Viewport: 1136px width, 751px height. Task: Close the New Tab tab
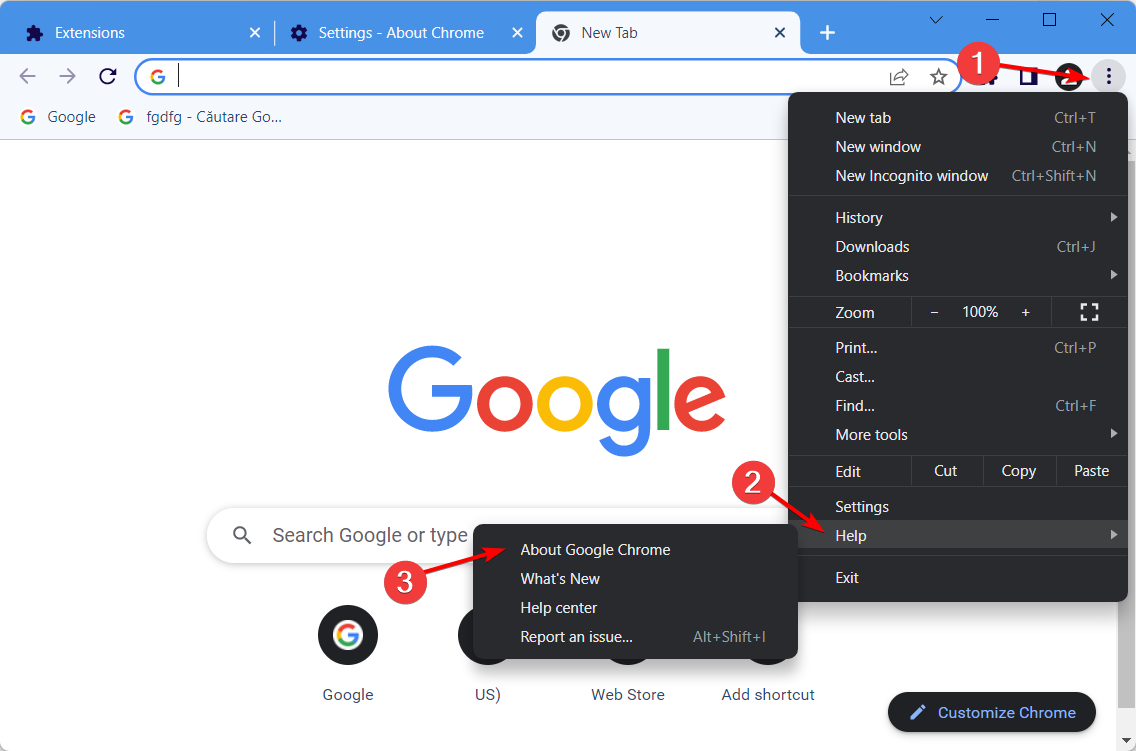coord(780,33)
